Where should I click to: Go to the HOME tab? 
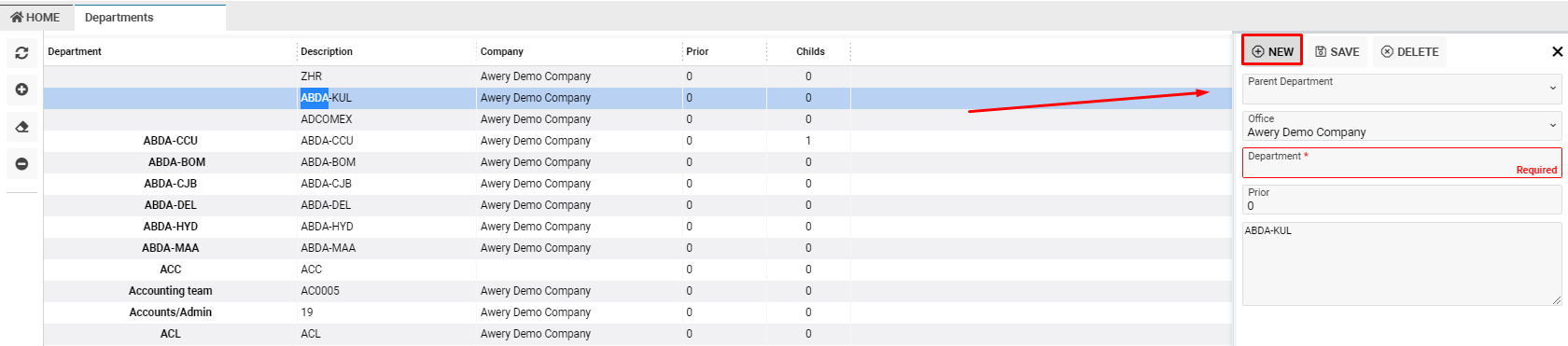(35, 17)
